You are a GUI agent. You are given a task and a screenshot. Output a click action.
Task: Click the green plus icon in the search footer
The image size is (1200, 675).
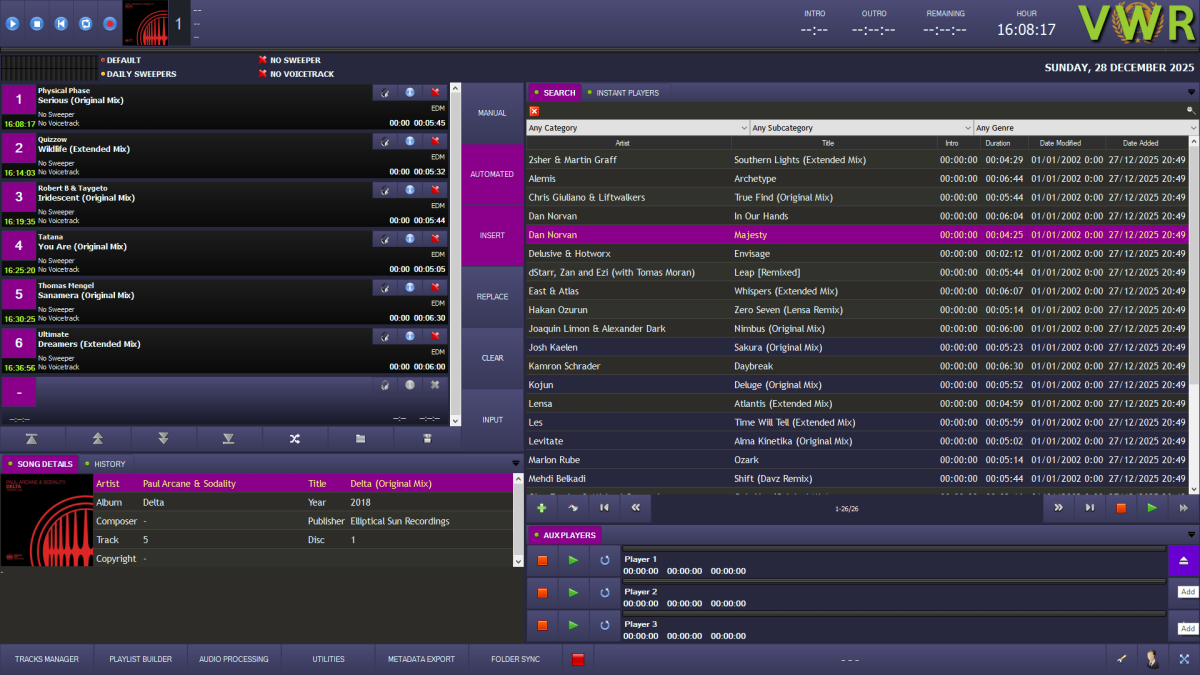click(541, 508)
